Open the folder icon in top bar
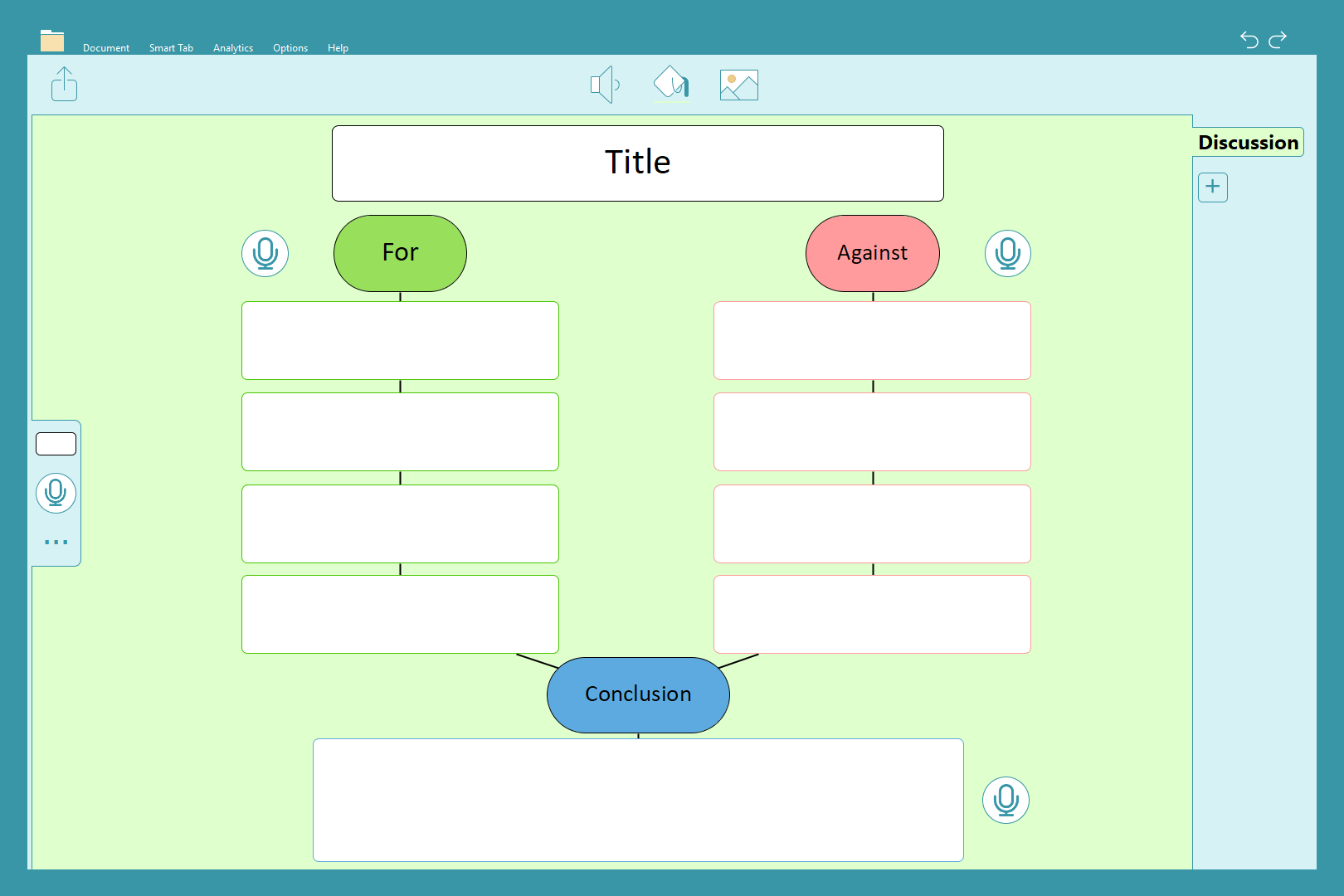This screenshot has height=896, width=1344. tap(52, 41)
